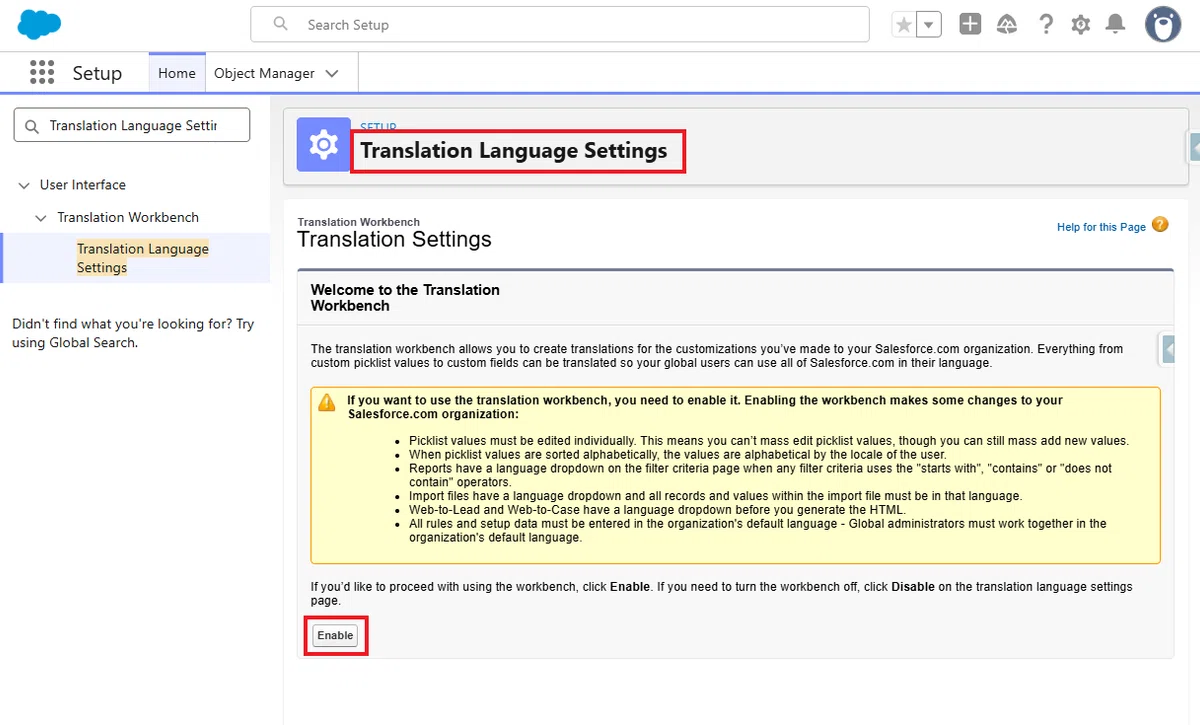
Task: Open the Object Manager tab
Action: 264,73
